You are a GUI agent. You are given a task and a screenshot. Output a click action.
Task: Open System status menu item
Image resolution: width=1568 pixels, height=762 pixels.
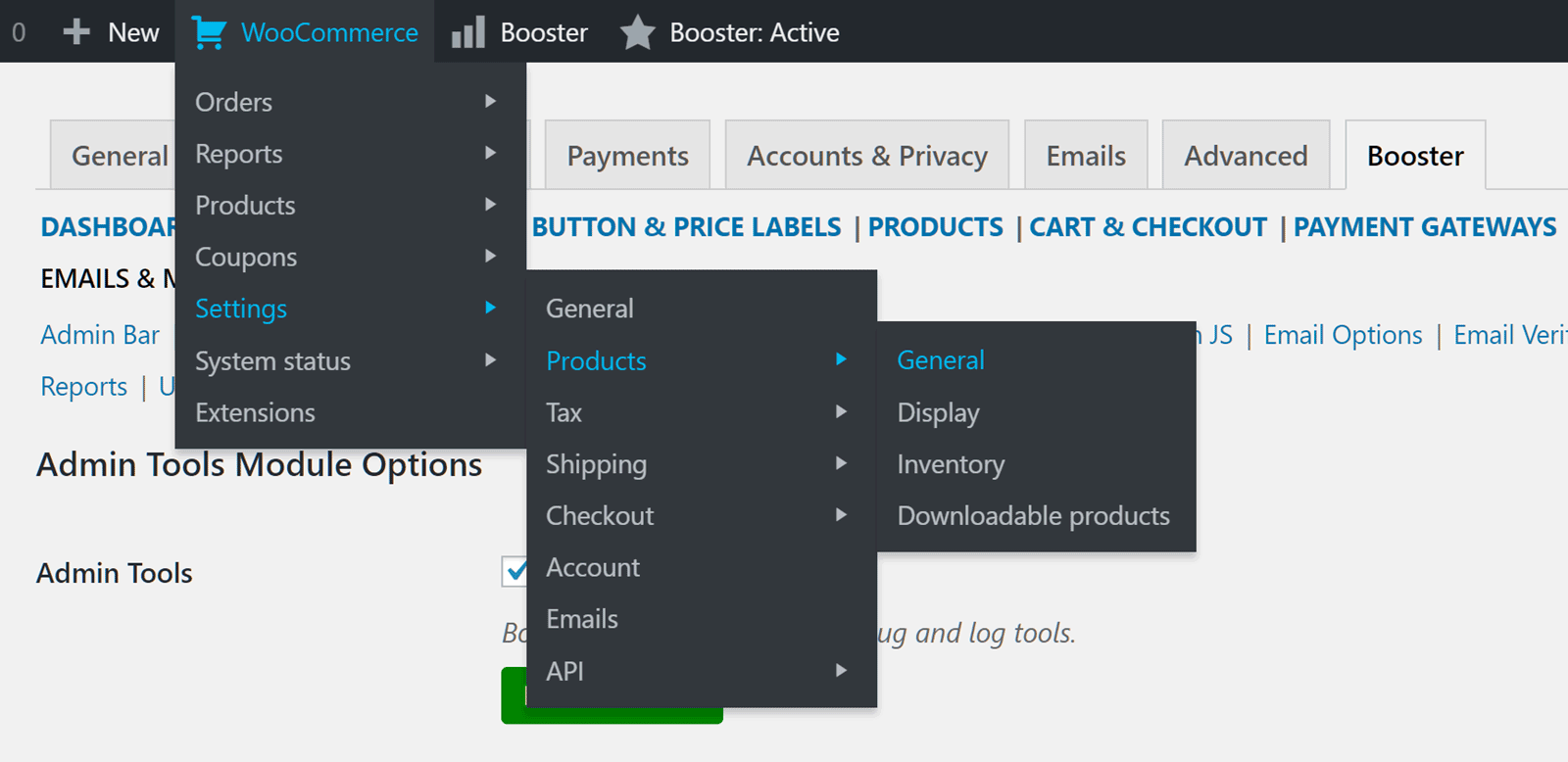point(351,360)
